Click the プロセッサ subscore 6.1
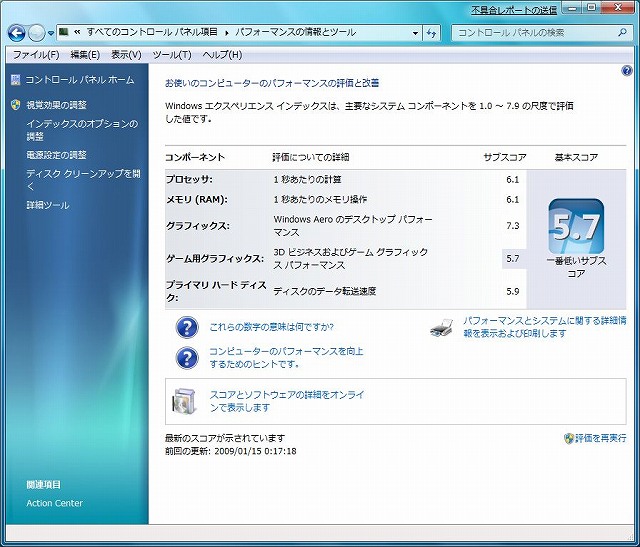Viewport: 640px width, 547px height. [512, 180]
